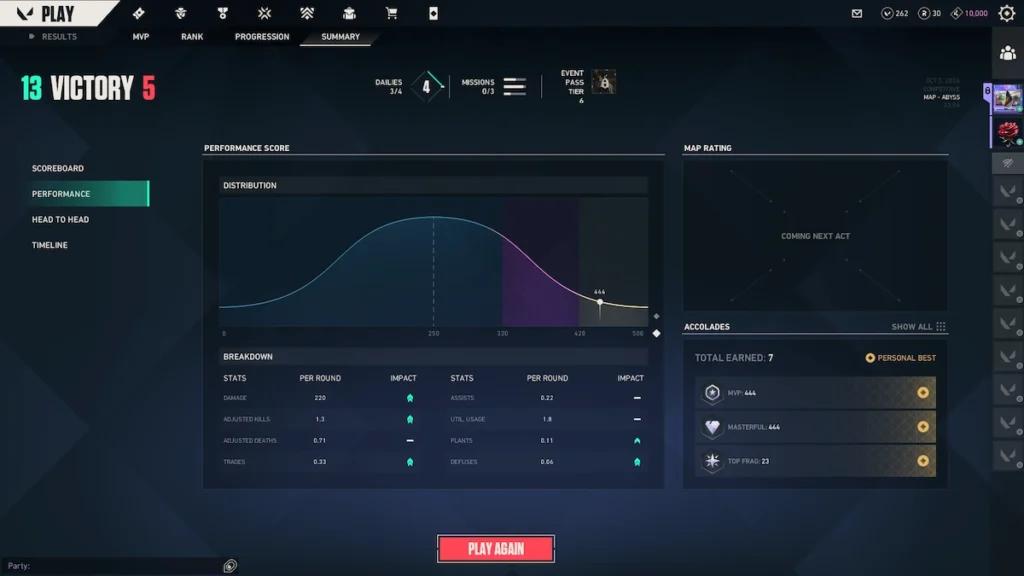1024x576 pixels.
Task: Select PERFORMANCE in the side menu
Action: [x=88, y=194]
